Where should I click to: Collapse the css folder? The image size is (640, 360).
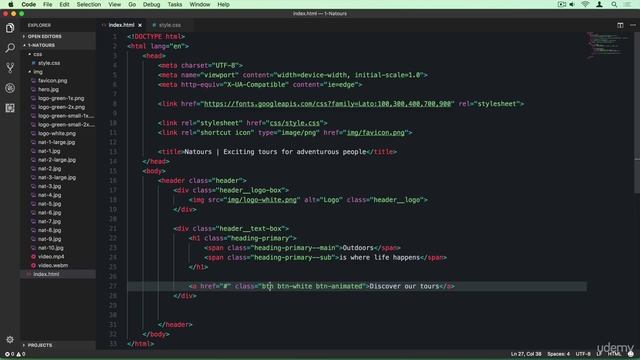pos(38,54)
